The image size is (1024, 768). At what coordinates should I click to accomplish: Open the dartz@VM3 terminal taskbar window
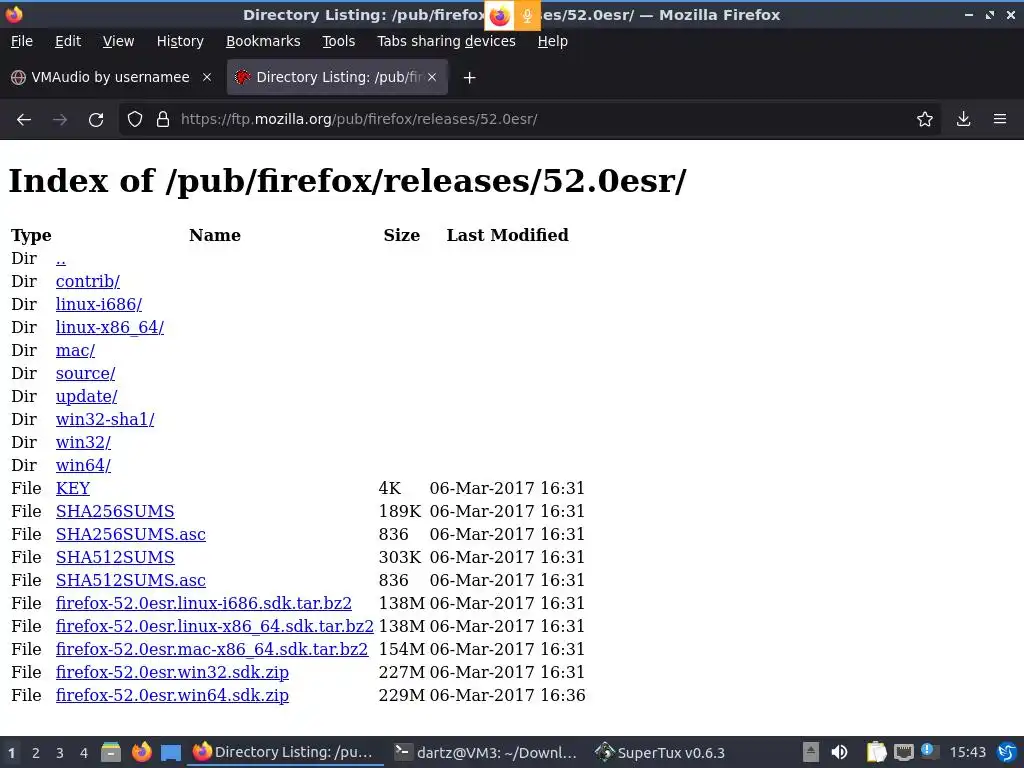click(x=486, y=752)
